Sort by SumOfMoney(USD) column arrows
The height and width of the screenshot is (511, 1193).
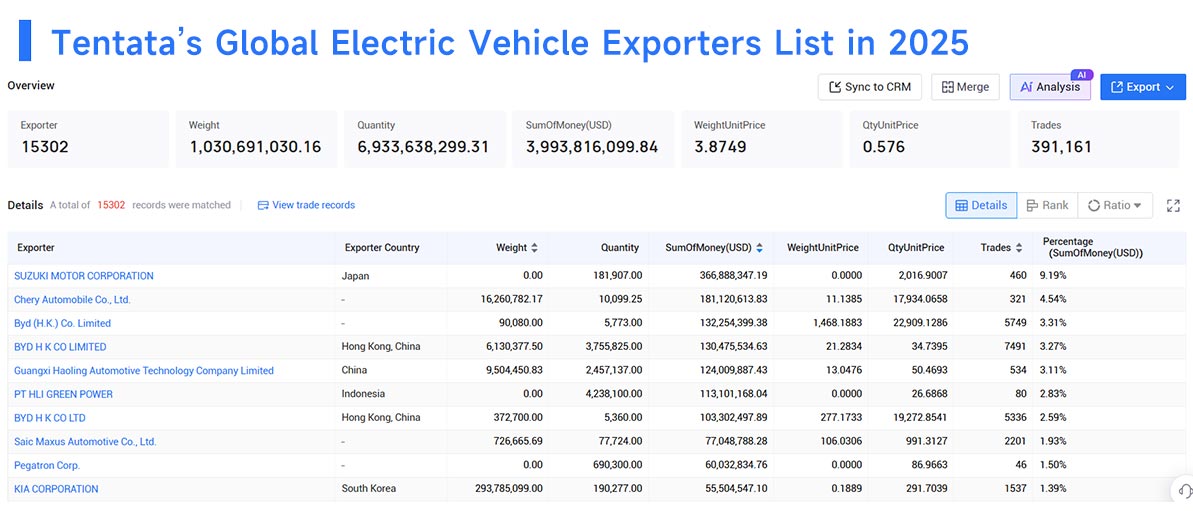(759, 248)
